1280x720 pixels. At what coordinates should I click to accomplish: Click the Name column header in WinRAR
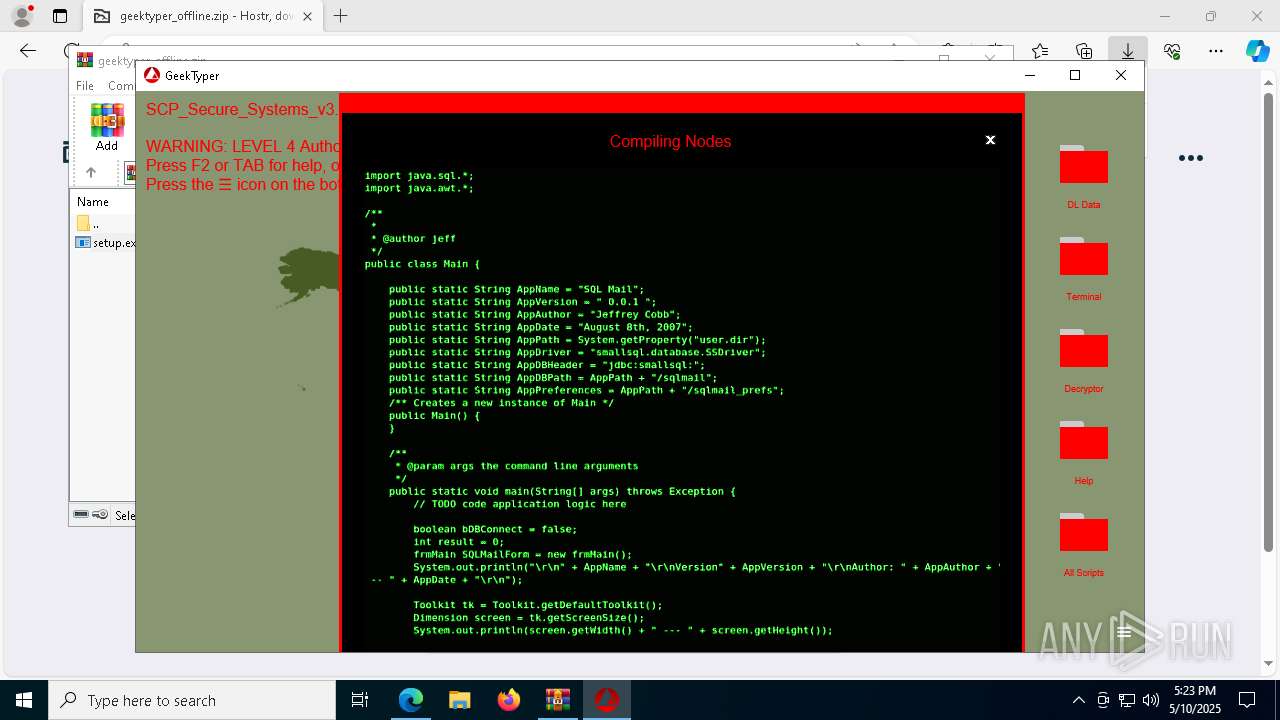pos(93,201)
